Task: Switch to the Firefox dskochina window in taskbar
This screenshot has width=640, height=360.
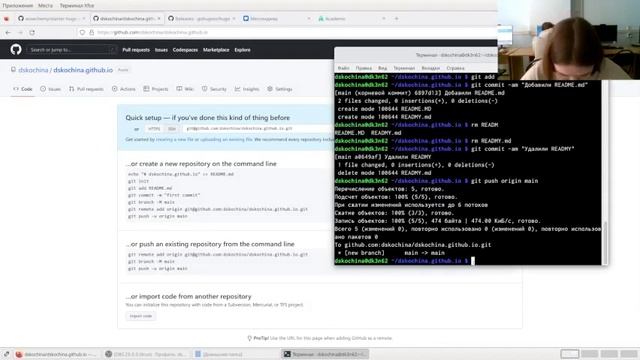Action: click(x=56, y=354)
